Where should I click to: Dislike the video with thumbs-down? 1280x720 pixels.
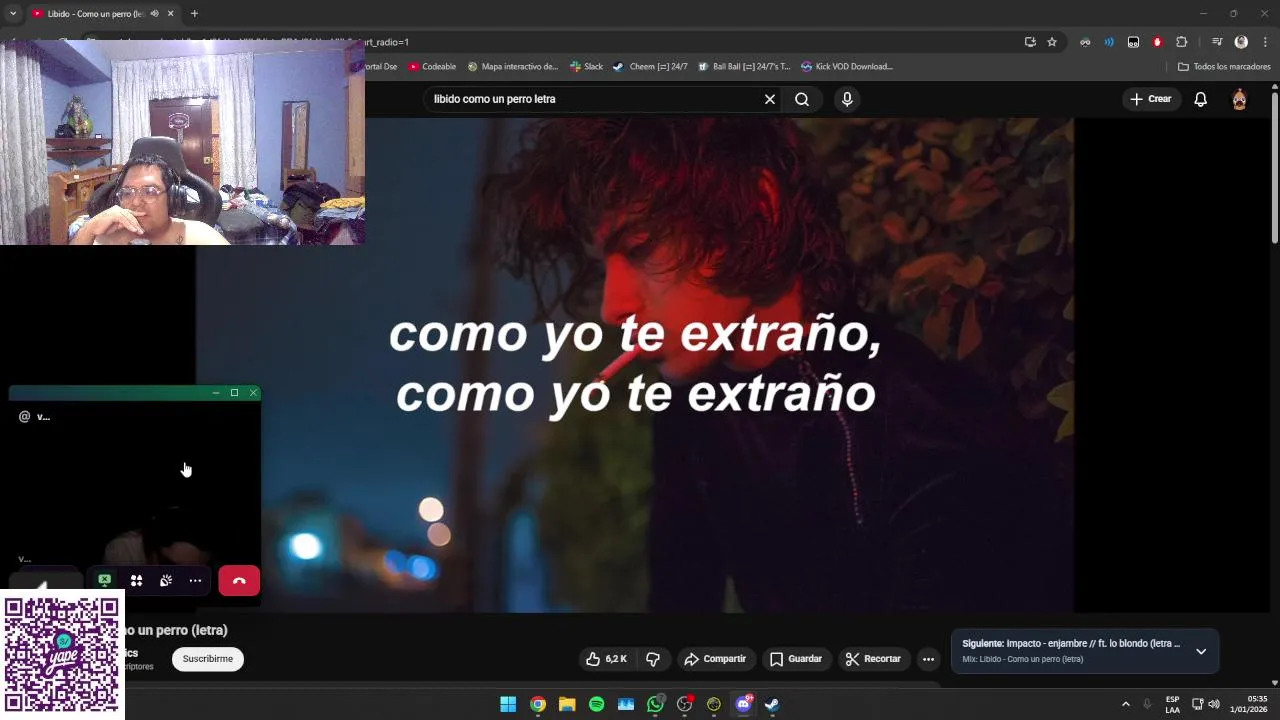pos(653,659)
